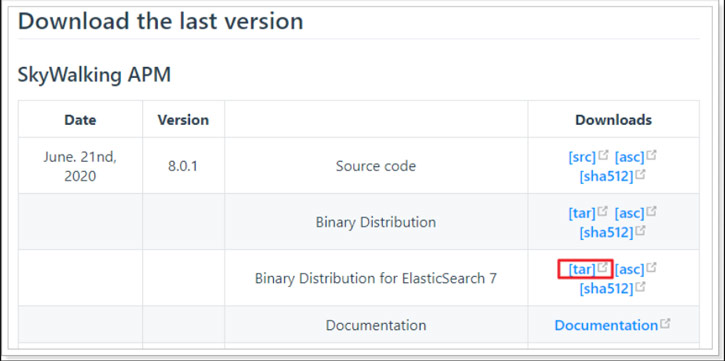Click the Version column header
725x361 pixels.
pos(183,120)
